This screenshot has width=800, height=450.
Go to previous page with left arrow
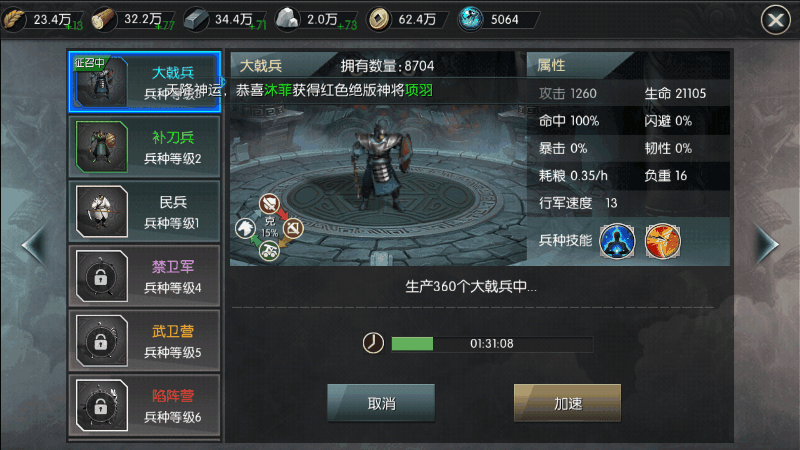coord(34,245)
